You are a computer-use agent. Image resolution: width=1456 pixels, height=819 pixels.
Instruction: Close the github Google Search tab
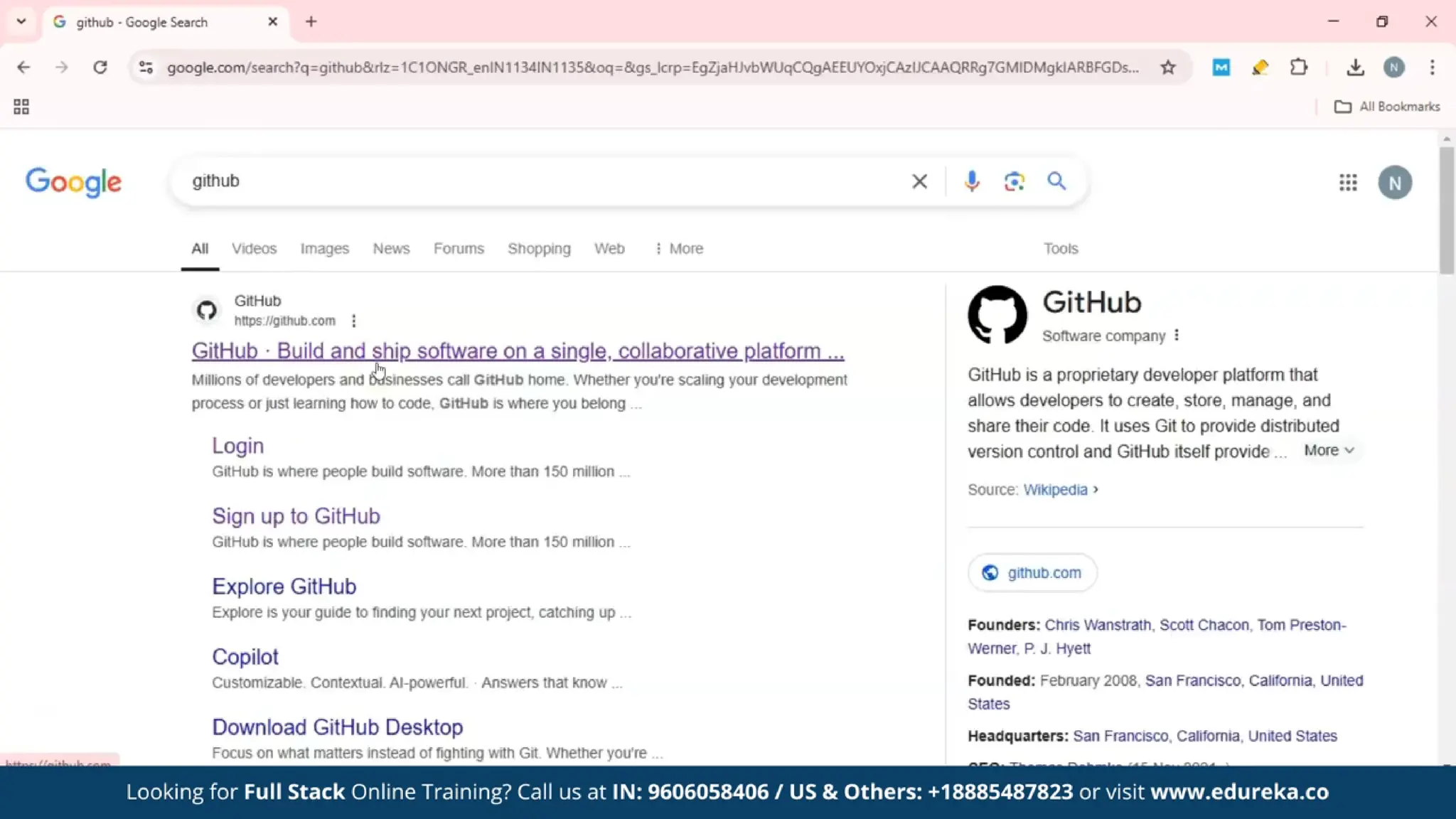[x=273, y=22]
